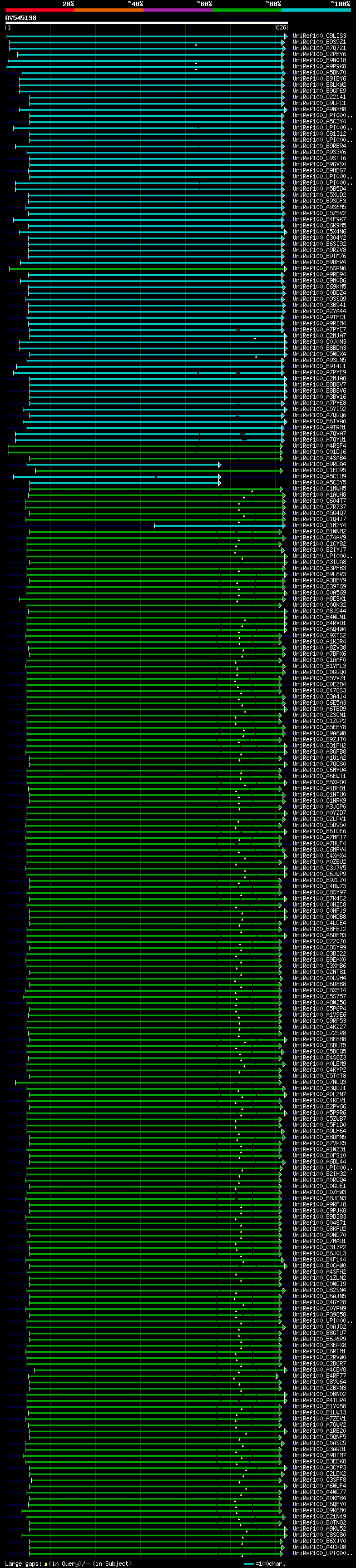
Task: Click the UniRef100_B6SPN6 label
Action: tap(319, 268)
